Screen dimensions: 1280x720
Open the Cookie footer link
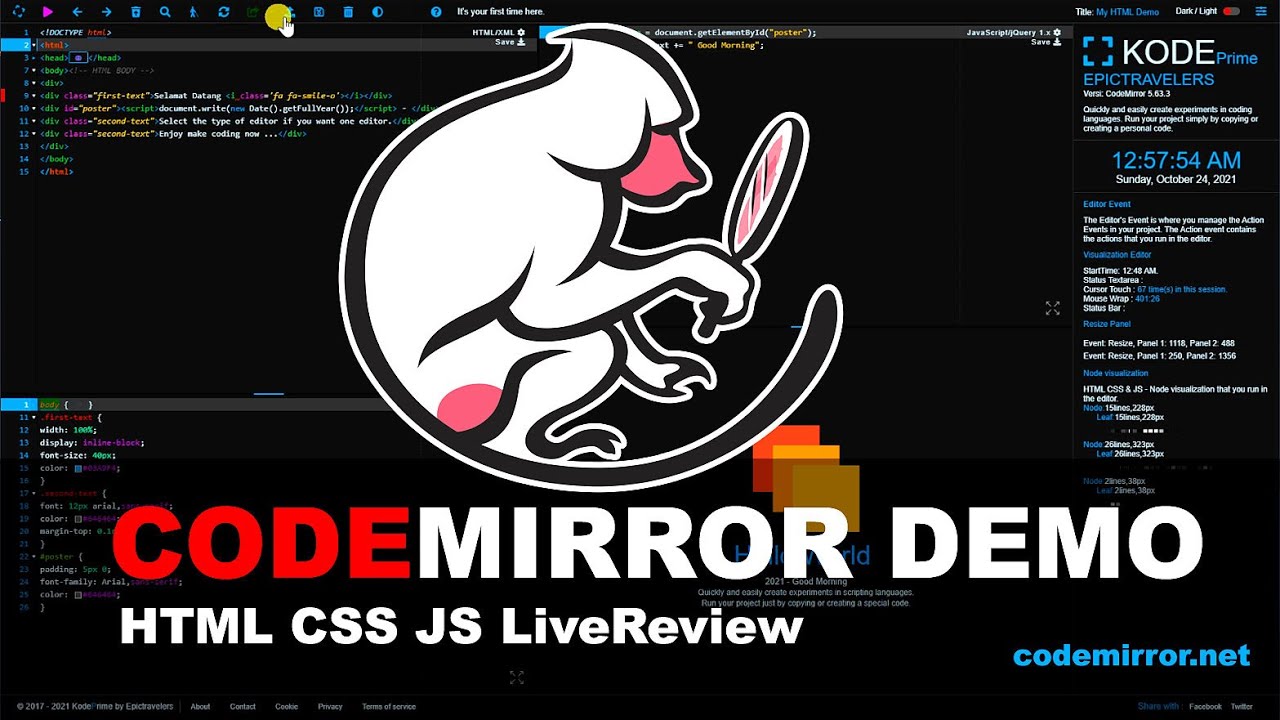coord(287,706)
